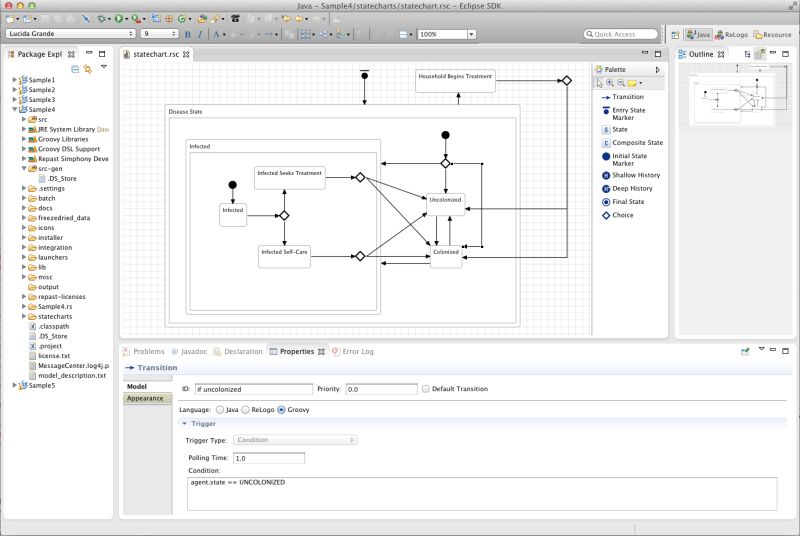The width and height of the screenshot is (800, 536).
Task: Select the Shallow History palette tool
Action: (631, 175)
